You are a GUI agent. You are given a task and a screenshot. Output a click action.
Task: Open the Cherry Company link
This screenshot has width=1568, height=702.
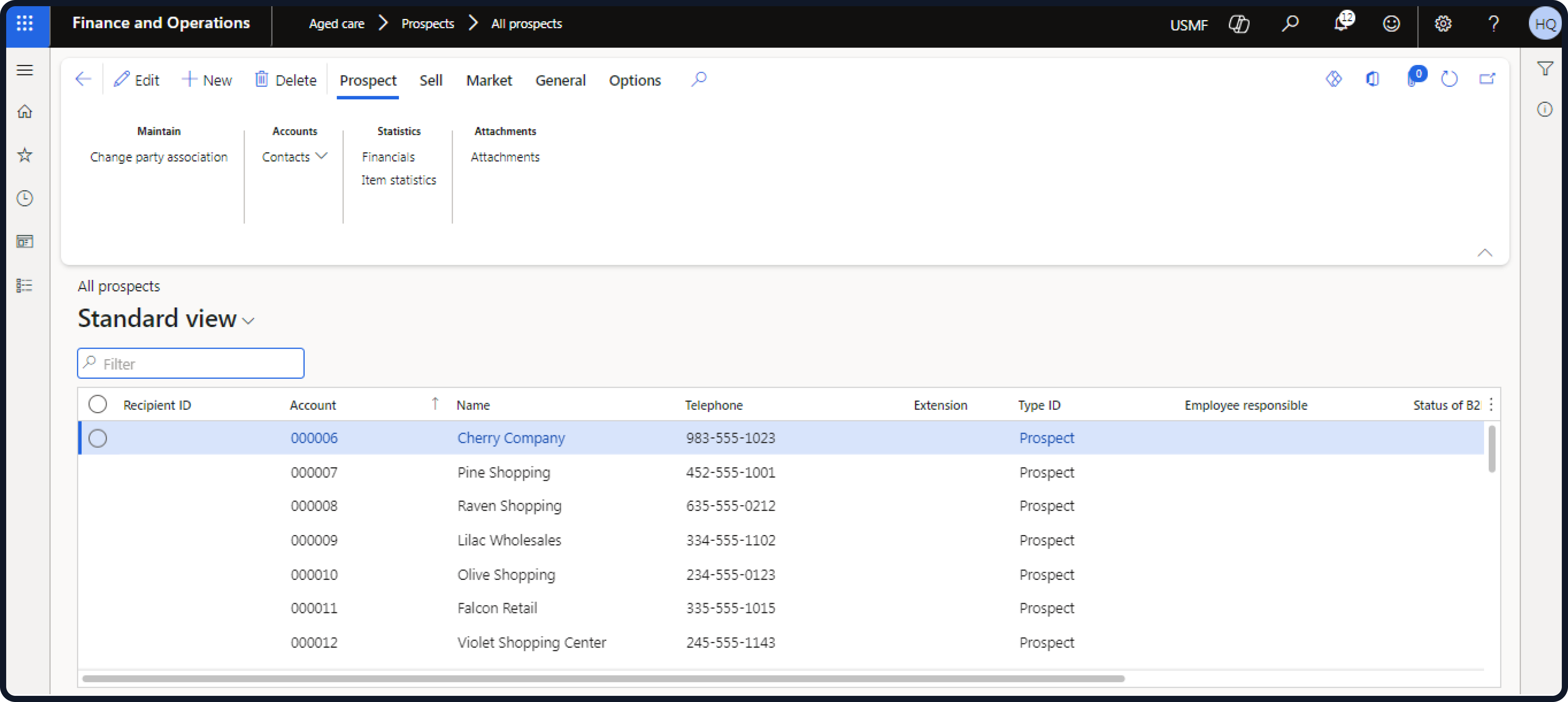(511, 438)
